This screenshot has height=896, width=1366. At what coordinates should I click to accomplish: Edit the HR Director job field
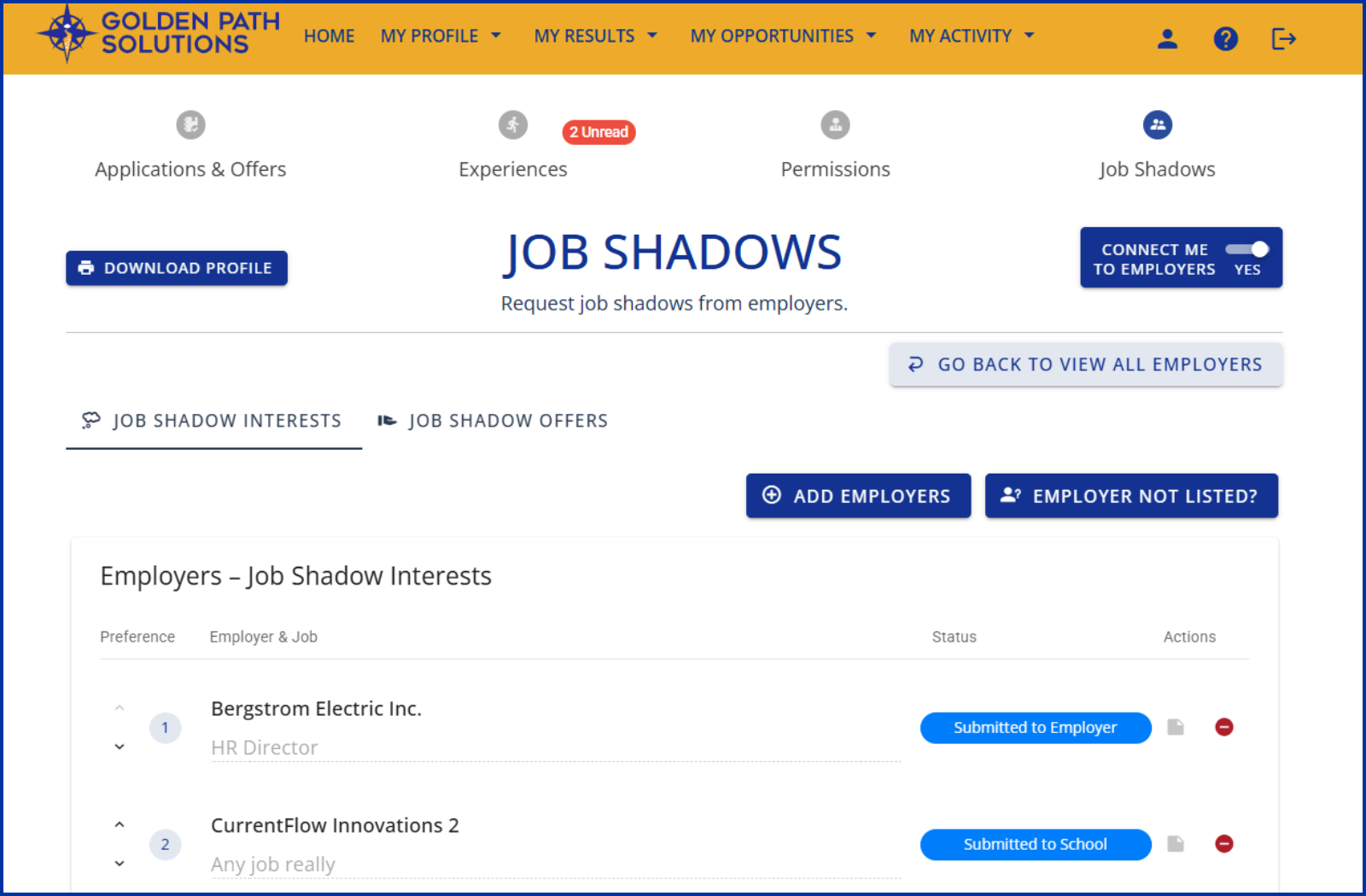pos(556,748)
